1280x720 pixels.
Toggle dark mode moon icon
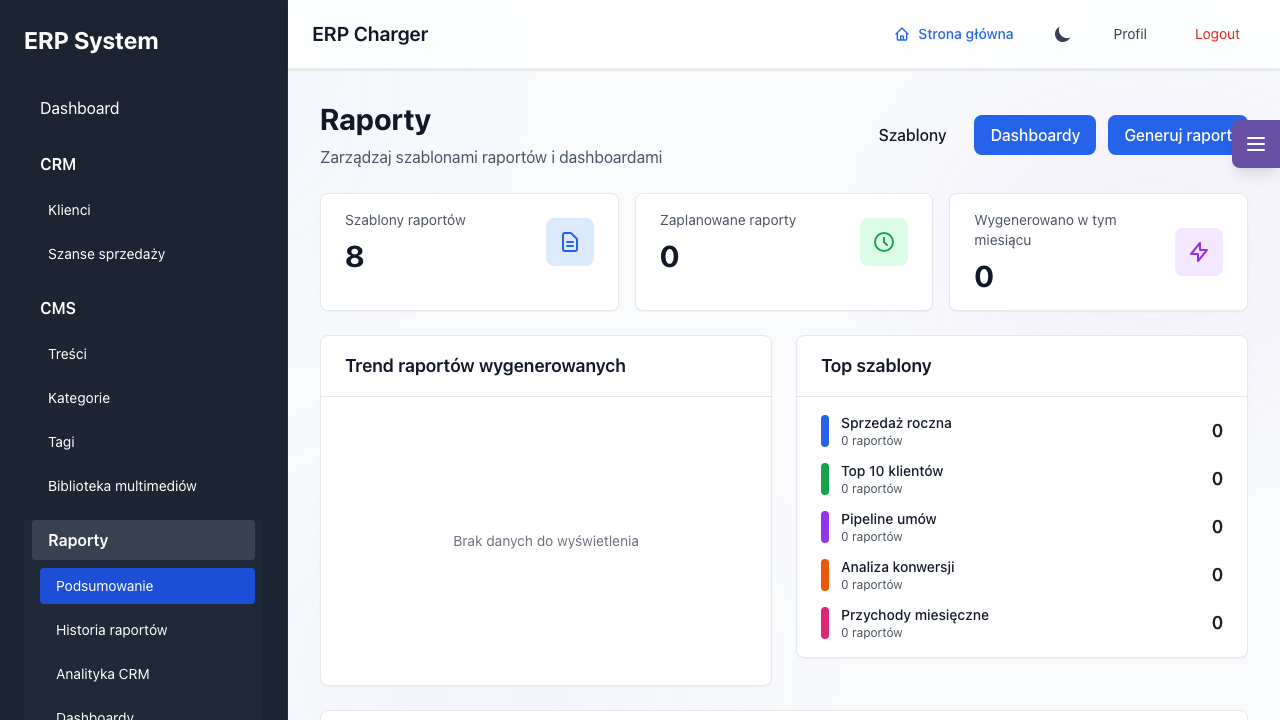[1063, 34]
